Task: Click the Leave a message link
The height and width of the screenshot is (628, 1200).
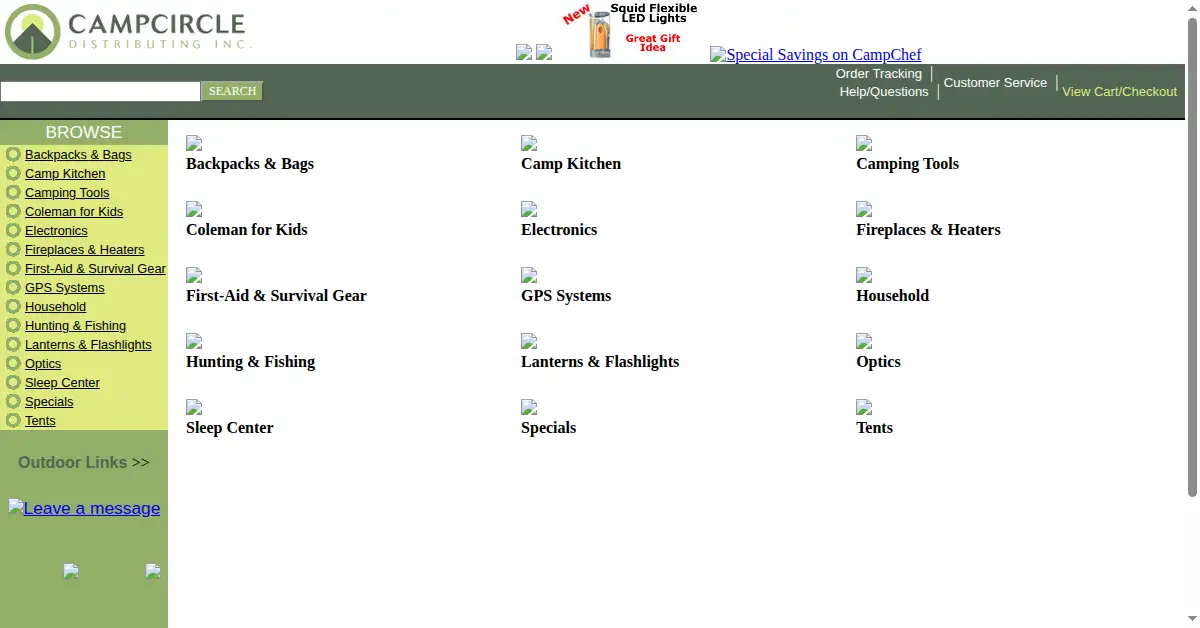Action: [x=84, y=508]
